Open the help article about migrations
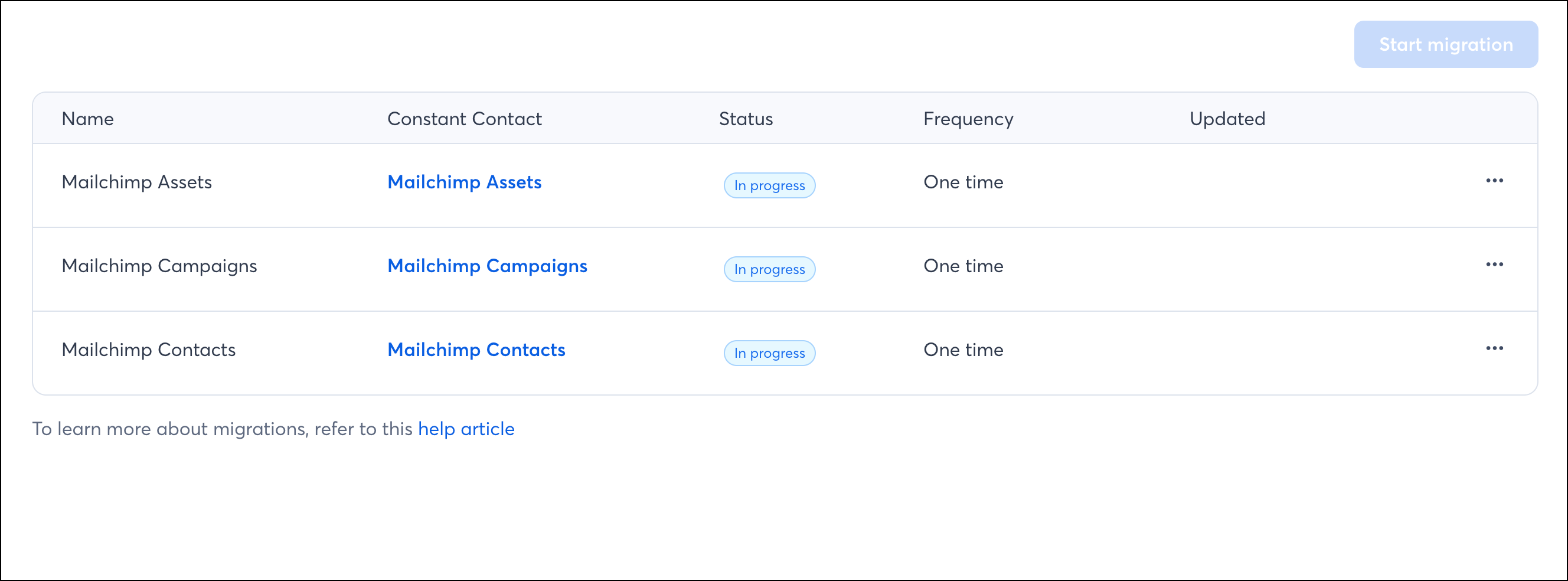This screenshot has width=1568, height=581. click(x=466, y=429)
